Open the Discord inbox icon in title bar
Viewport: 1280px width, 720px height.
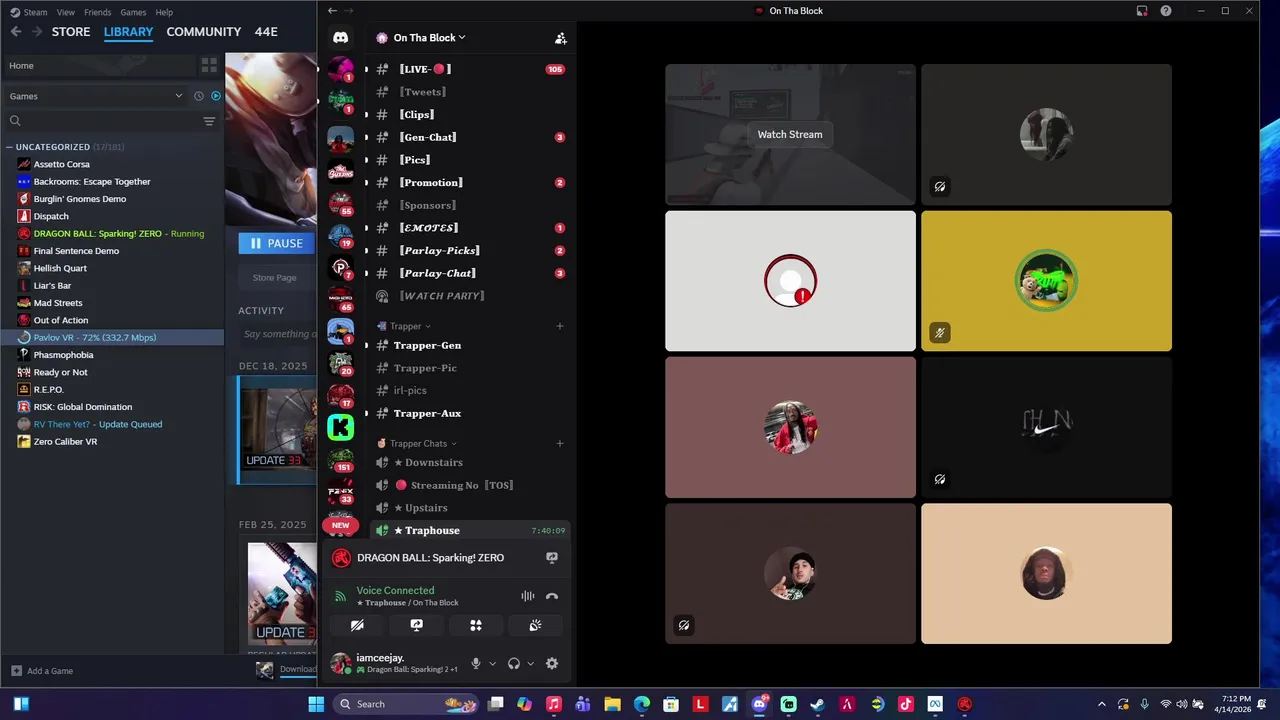1141,11
